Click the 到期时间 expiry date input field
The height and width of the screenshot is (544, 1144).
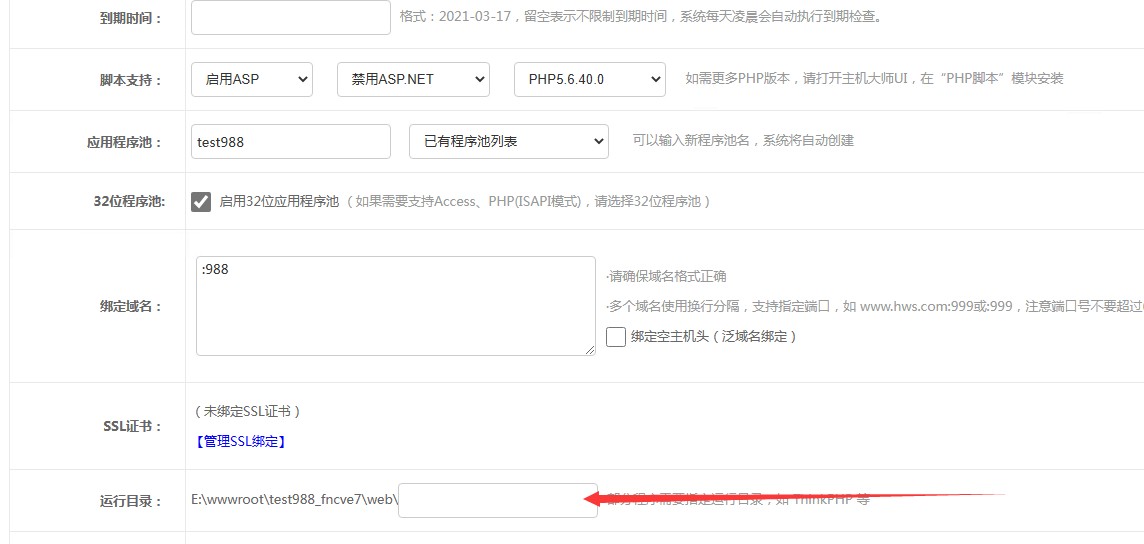click(x=290, y=17)
